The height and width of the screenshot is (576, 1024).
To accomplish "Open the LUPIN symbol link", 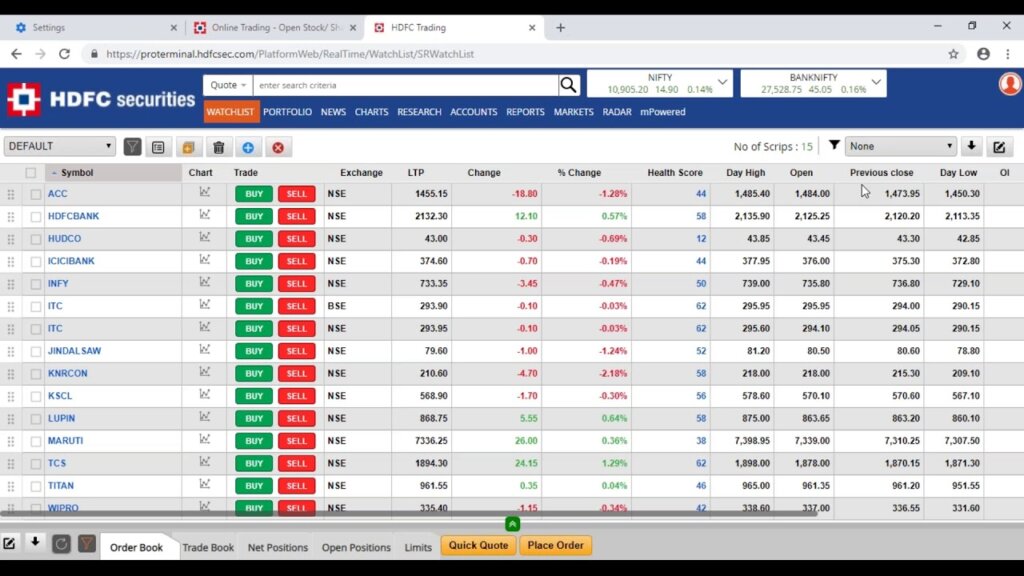I will (x=61, y=419).
